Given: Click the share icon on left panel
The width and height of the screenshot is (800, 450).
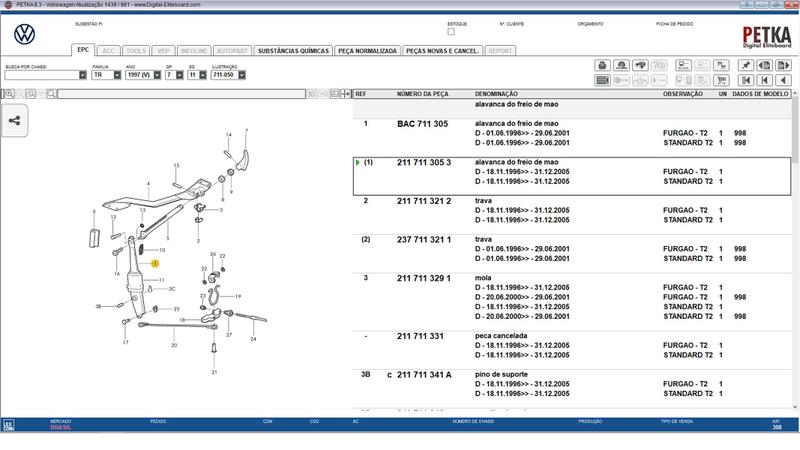Looking at the screenshot, I should click(14, 120).
